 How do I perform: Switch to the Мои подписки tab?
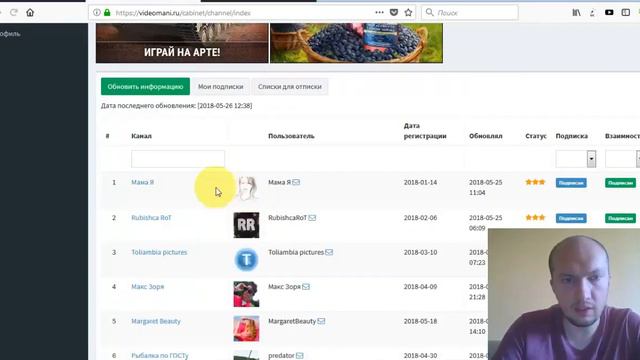[x=220, y=87]
